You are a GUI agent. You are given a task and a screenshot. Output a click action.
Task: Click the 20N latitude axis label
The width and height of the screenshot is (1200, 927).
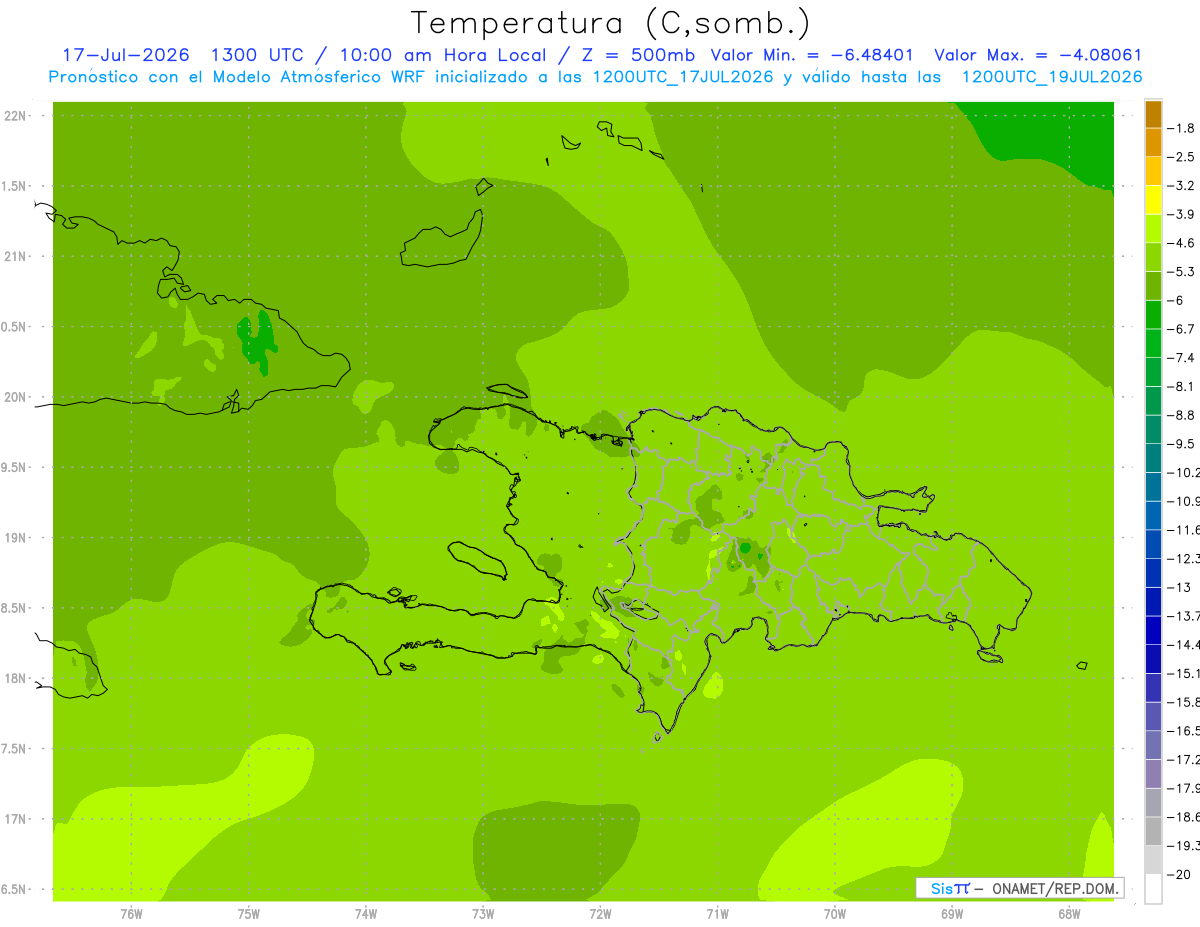tap(17, 397)
